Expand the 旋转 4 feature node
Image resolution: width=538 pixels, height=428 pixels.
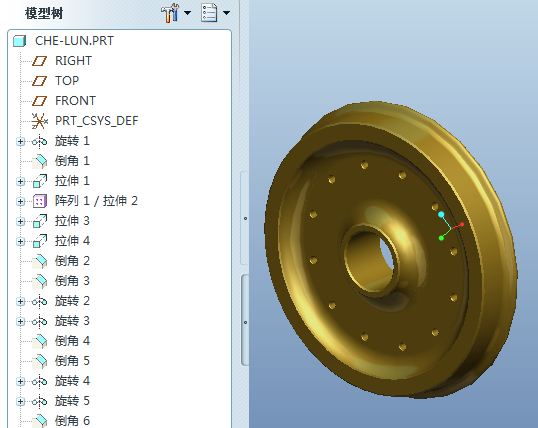(x=21, y=381)
